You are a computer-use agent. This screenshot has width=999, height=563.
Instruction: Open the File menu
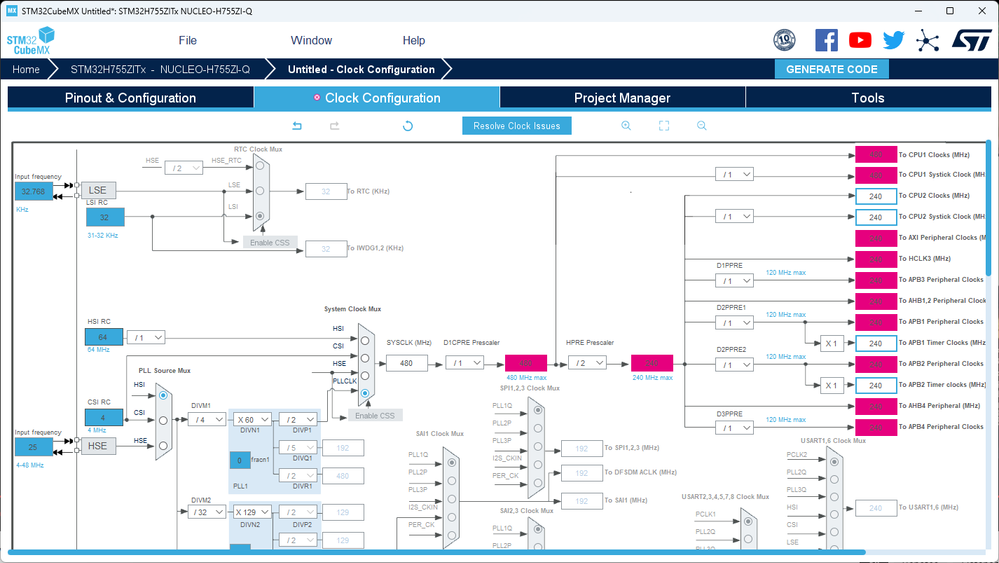pyautogui.click(x=187, y=40)
